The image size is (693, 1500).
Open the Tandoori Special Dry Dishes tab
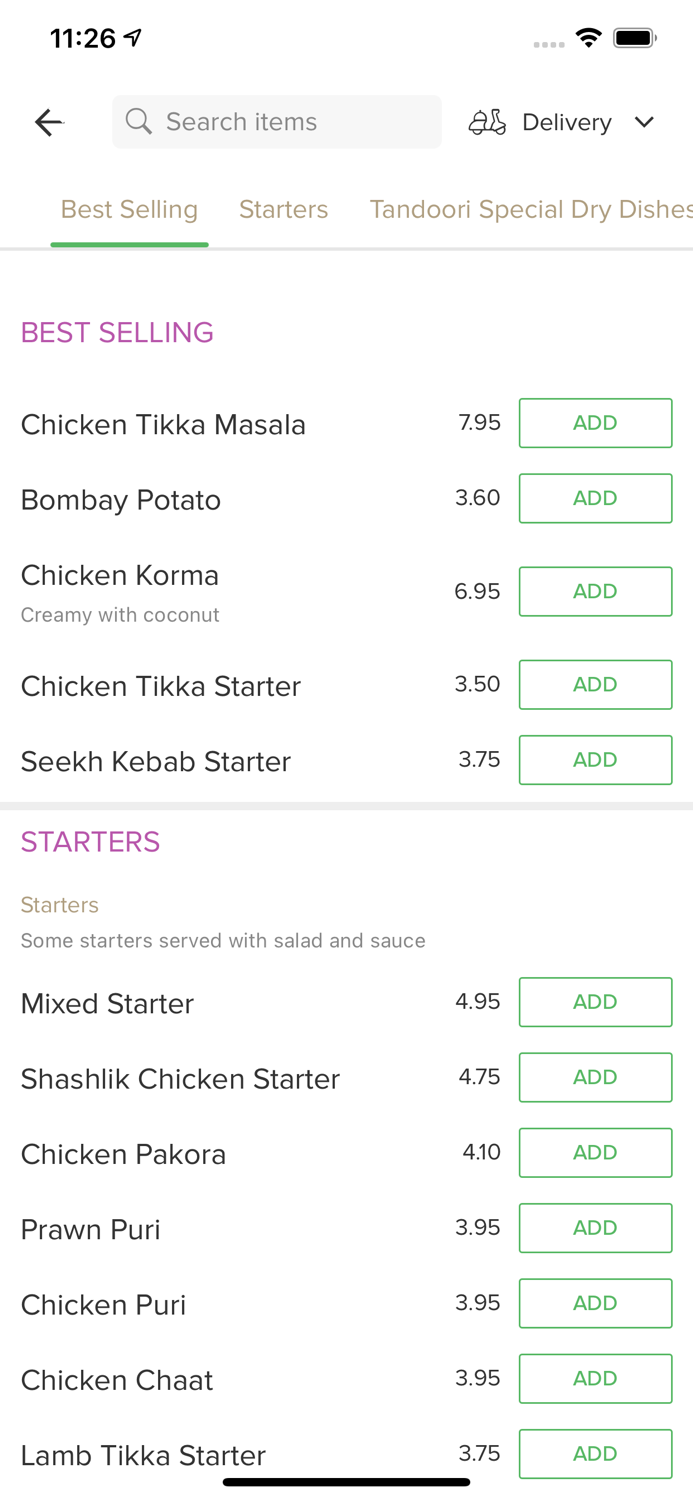point(530,209)
